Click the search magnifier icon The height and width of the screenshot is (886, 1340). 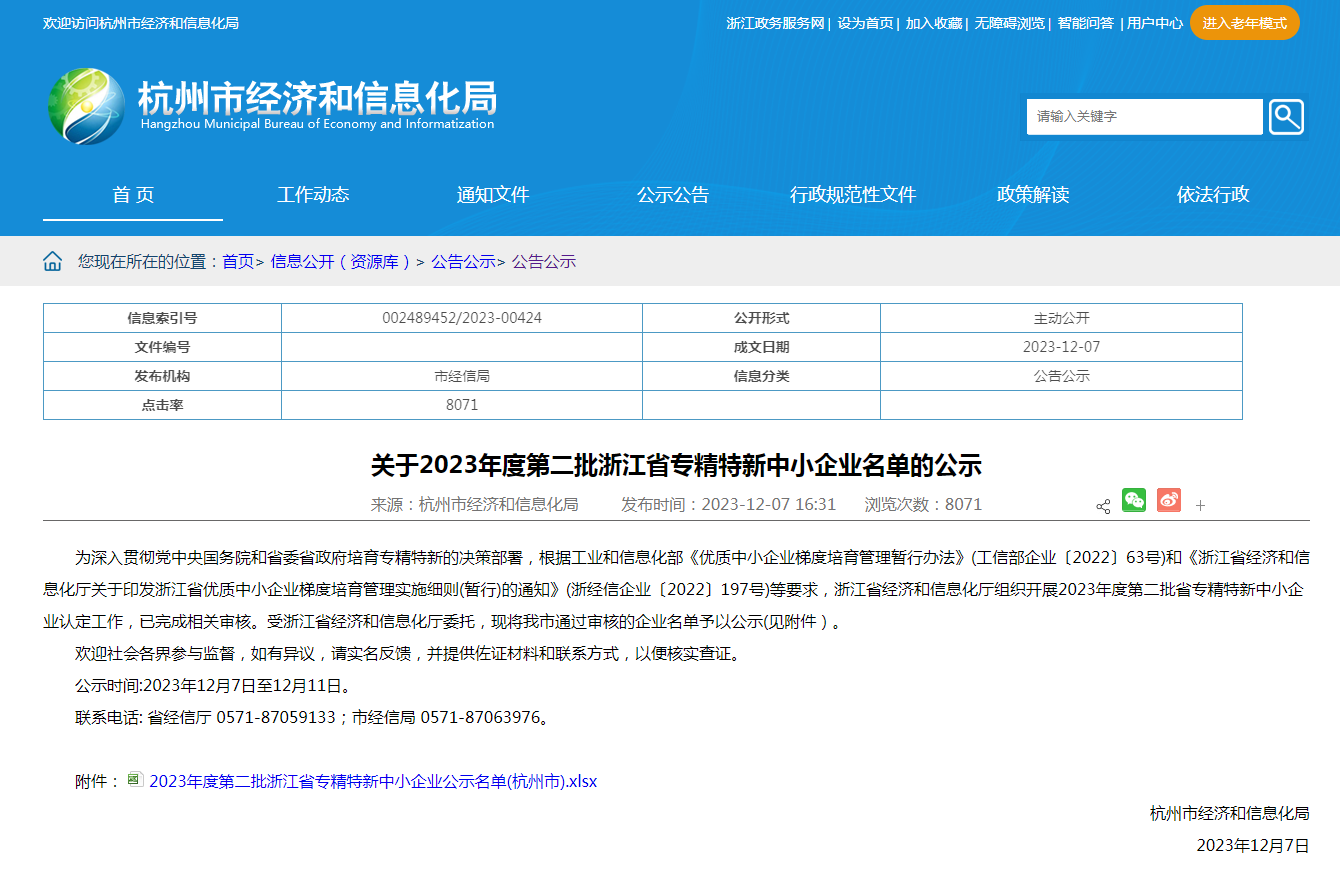tap(1286, 117)
